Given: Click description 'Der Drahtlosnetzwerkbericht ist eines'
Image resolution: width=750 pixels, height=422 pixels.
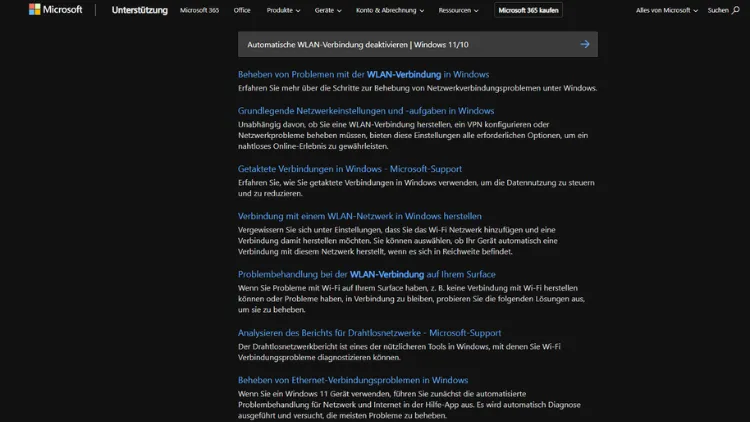Looking at the screenshot, I should (399, 352).
